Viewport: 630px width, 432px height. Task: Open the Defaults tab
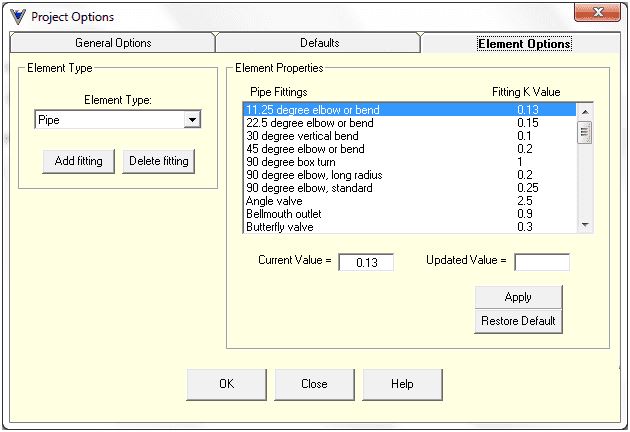point(319,43)
